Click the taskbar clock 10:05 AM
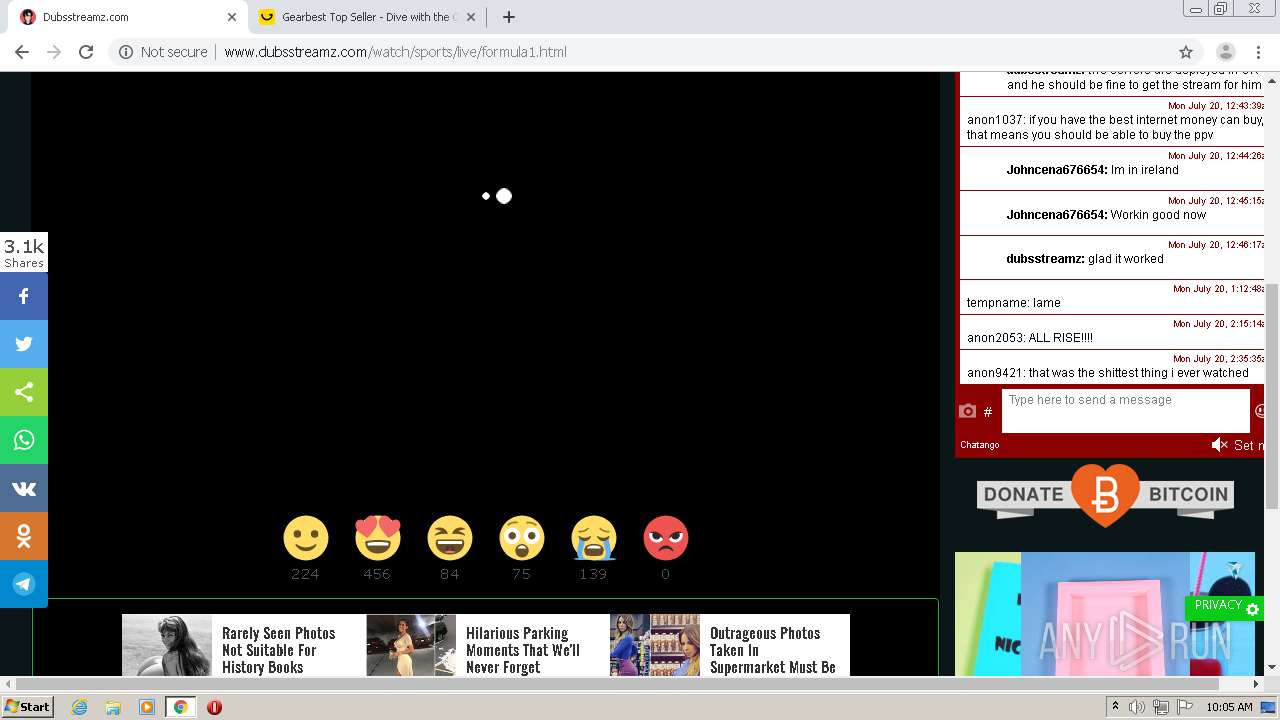This screenshot has height=720, width=1280. coord(1229,707)
